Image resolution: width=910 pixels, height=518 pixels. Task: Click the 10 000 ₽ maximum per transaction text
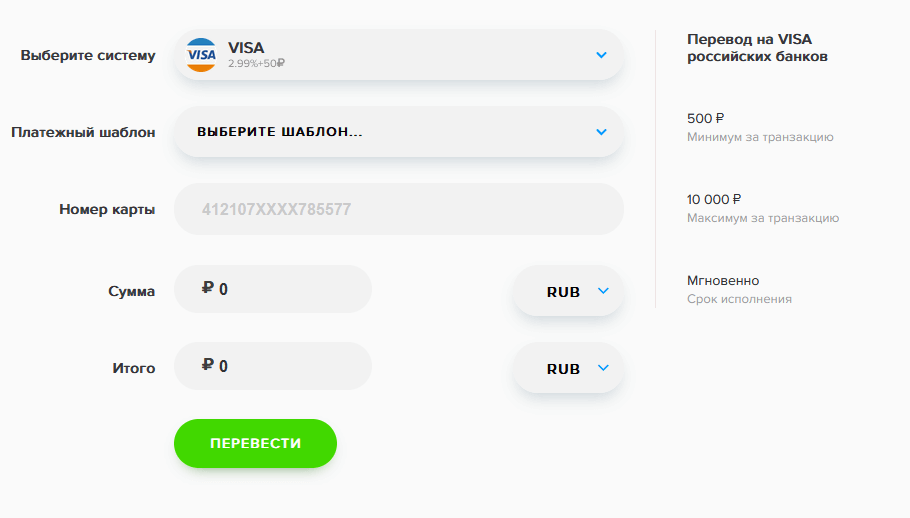coord(715,199)
